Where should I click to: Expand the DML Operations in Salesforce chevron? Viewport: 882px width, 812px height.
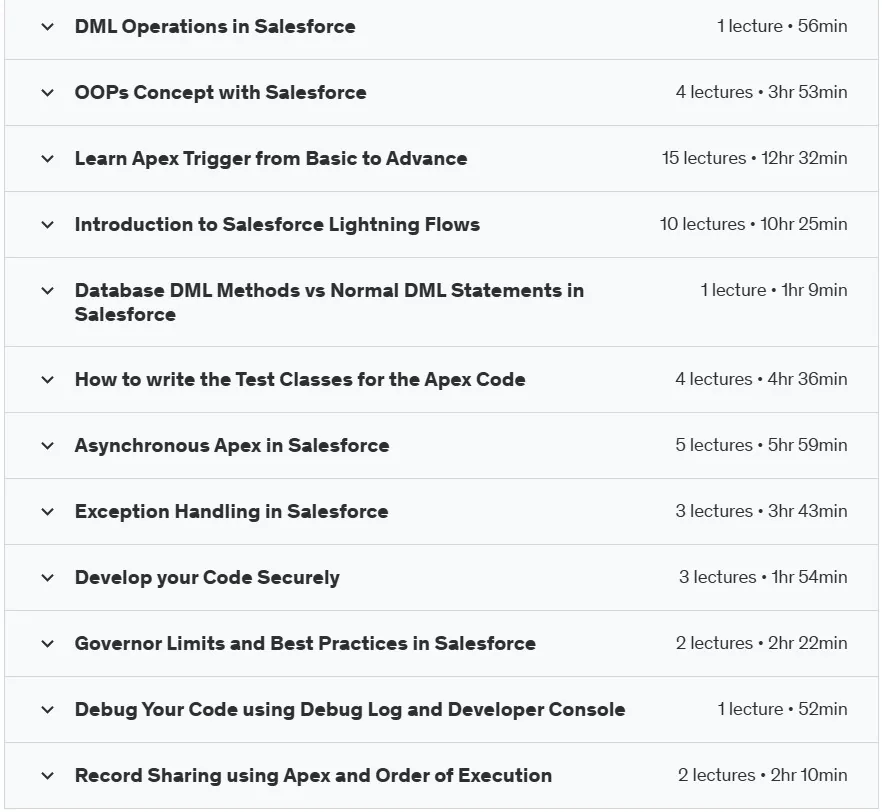tap(48, 26)
